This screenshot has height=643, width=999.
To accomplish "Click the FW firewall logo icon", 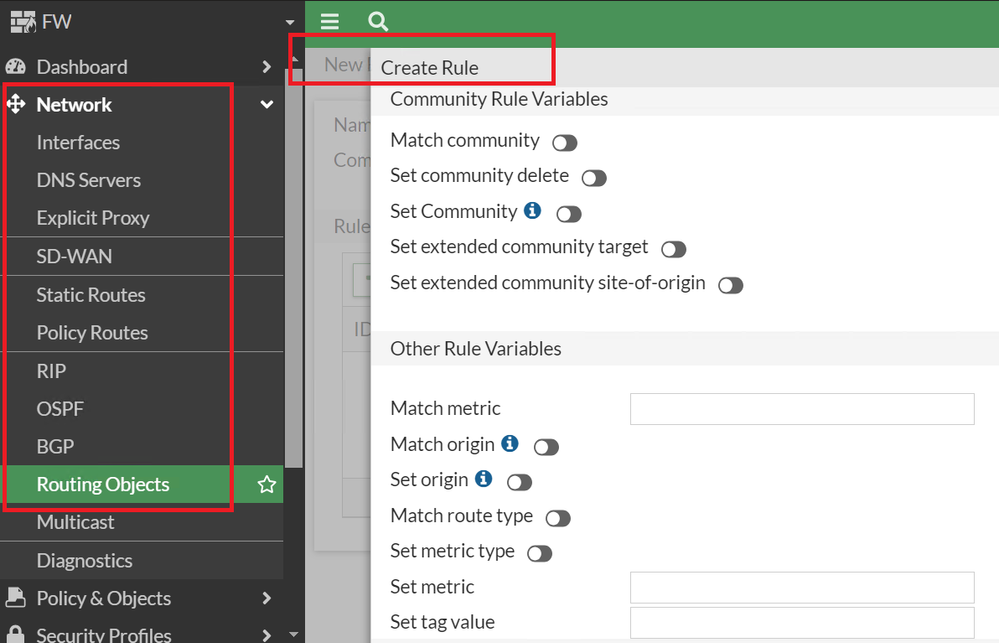I will click(22, 21).
